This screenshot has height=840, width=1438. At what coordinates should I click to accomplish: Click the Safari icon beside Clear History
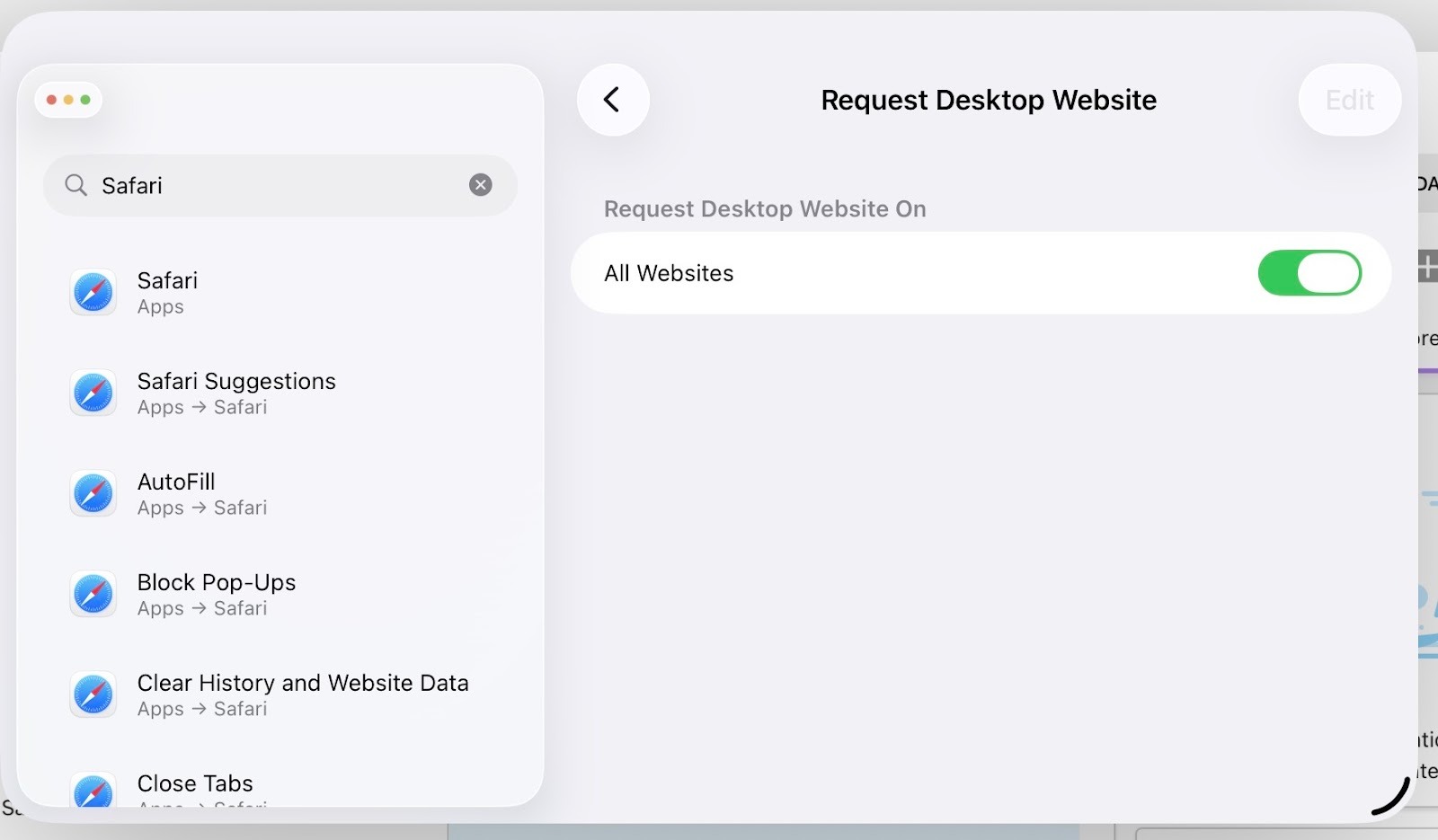(x=93, y=695)
